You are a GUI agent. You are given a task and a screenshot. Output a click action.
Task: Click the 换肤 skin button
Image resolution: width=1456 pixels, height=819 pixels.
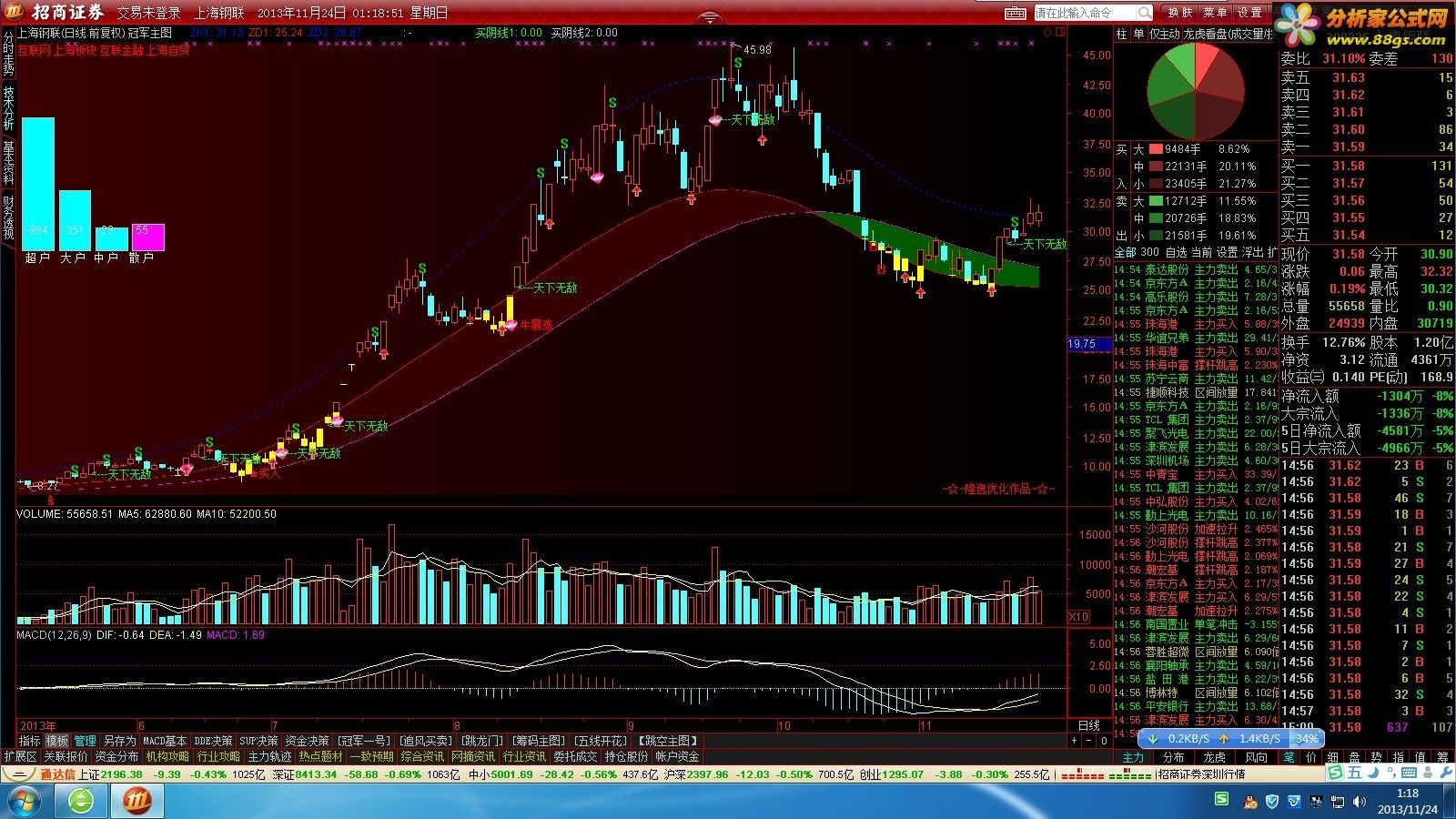coord(1180,13)
